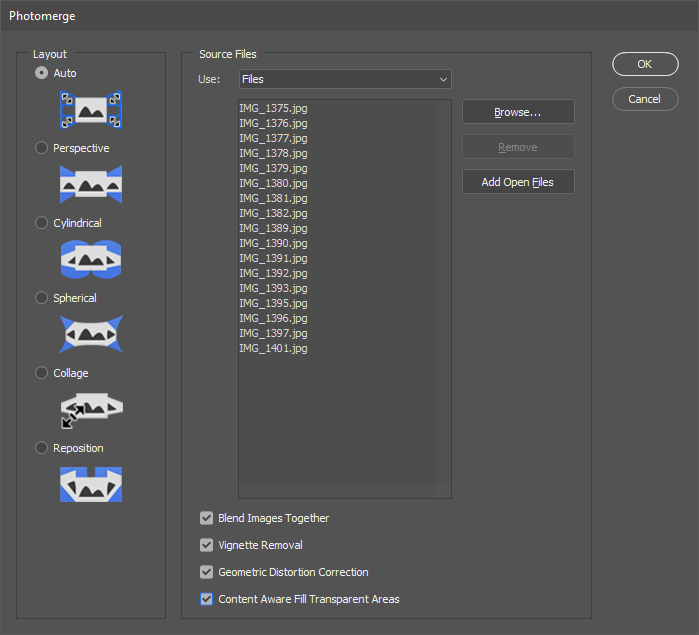Confirm the dialog with OK

(x=645, y=64)
